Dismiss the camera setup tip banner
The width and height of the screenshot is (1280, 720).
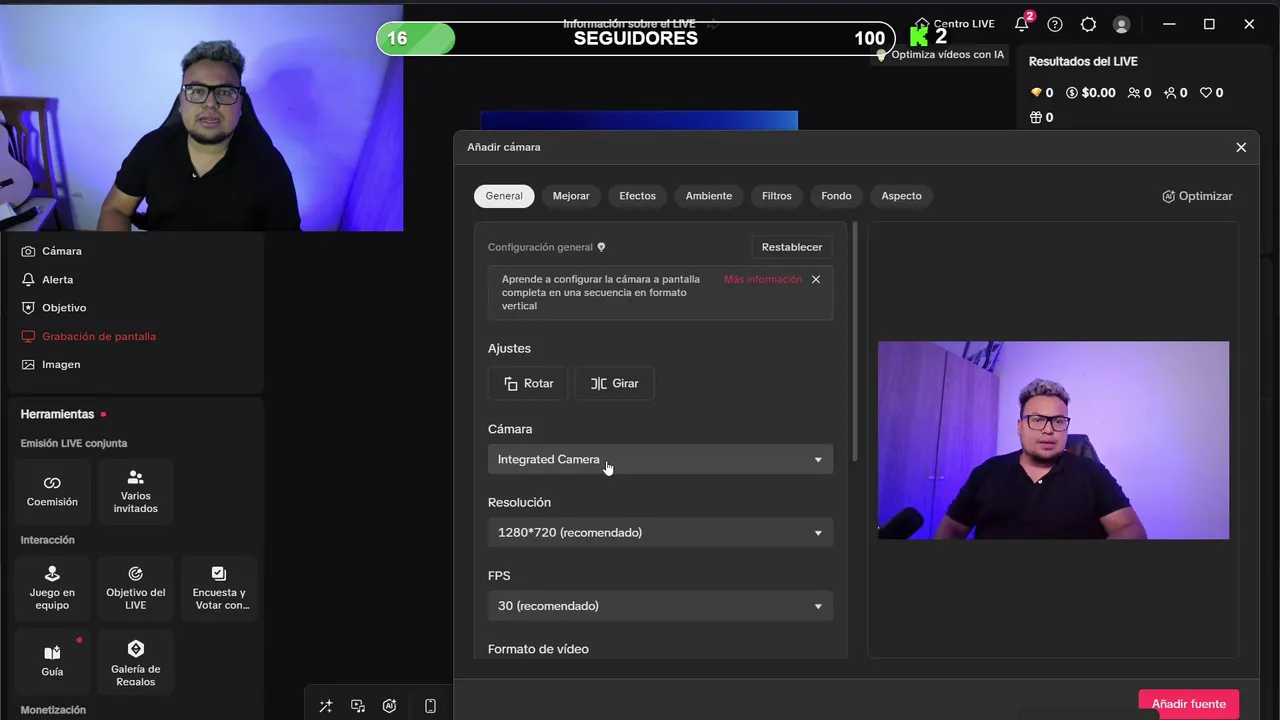coord(816,280)
